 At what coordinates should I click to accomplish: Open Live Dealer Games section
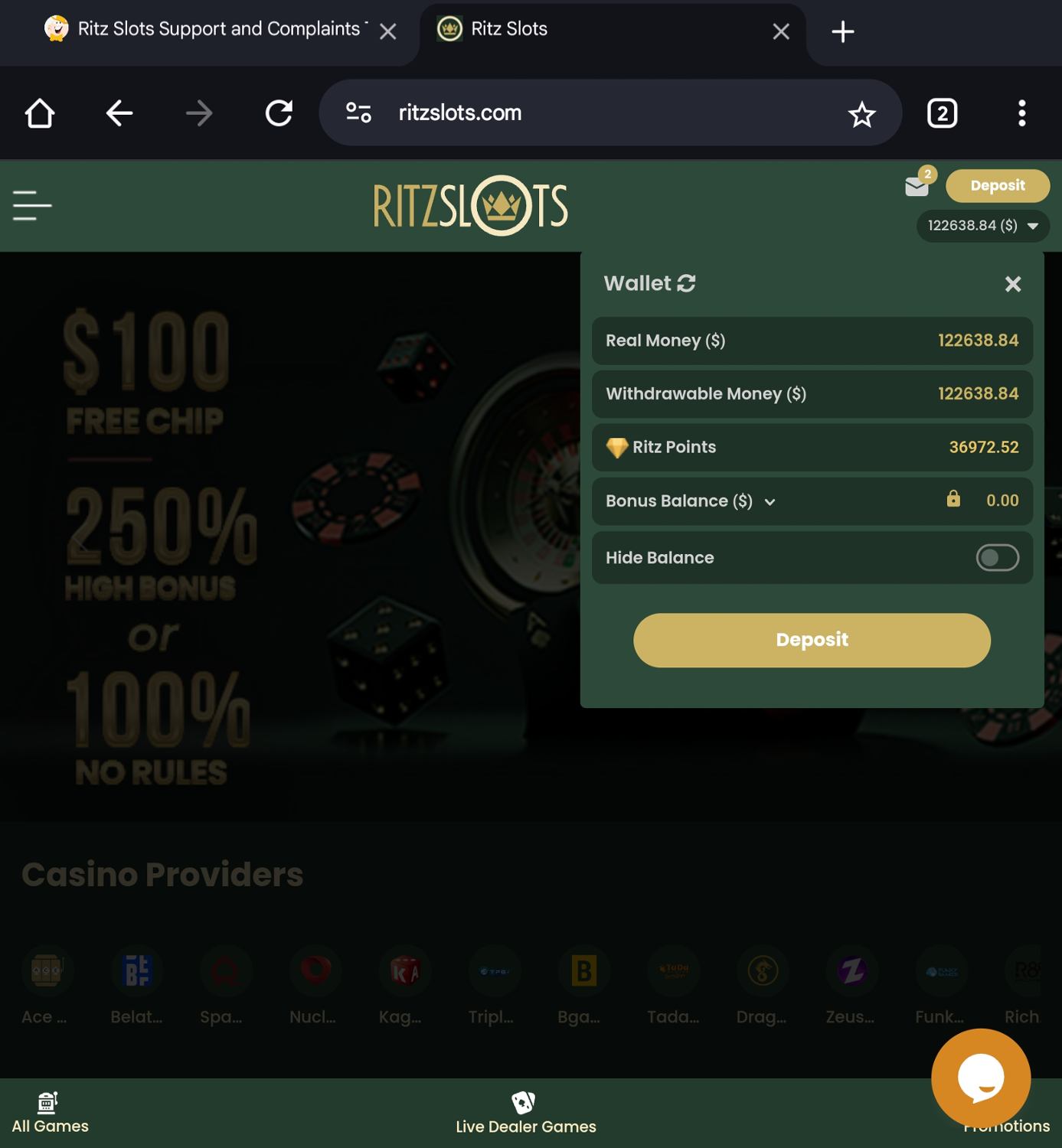click(526, 1114)
